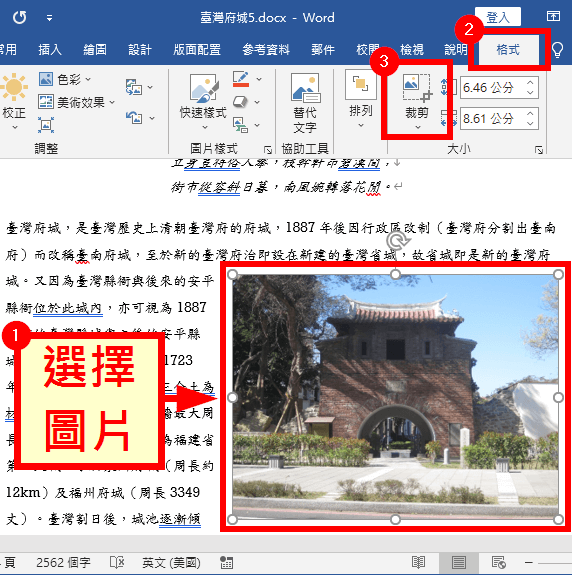572x575 pixels.
Task: Open the 色彩 color dropdown
Action: pyautogui.click(x=65, y=79)
